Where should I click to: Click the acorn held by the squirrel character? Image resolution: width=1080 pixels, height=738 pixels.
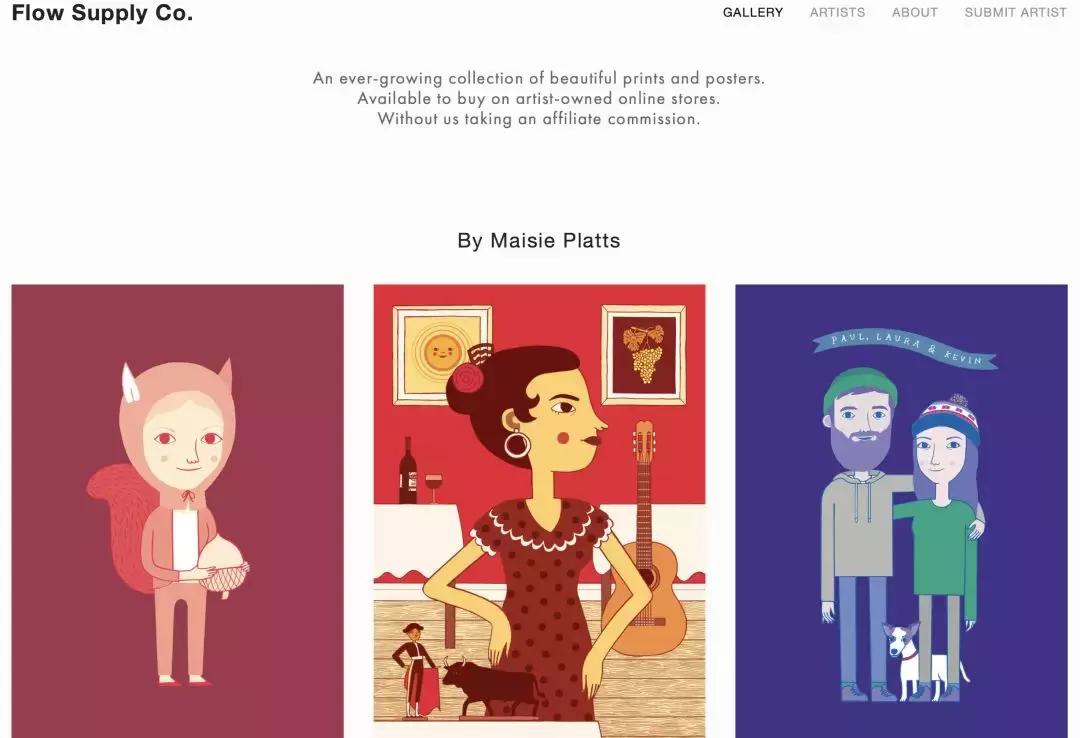click(222, 564)
